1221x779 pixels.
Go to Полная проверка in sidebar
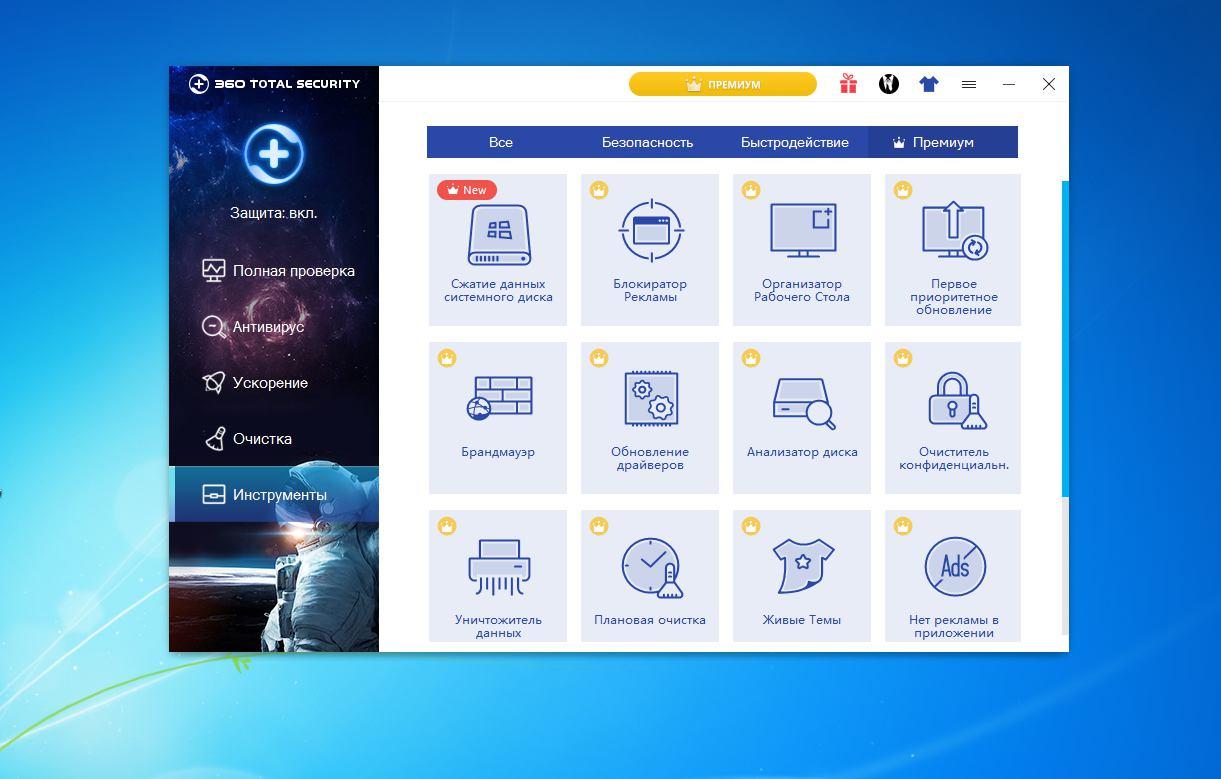[x=293, y=271]
